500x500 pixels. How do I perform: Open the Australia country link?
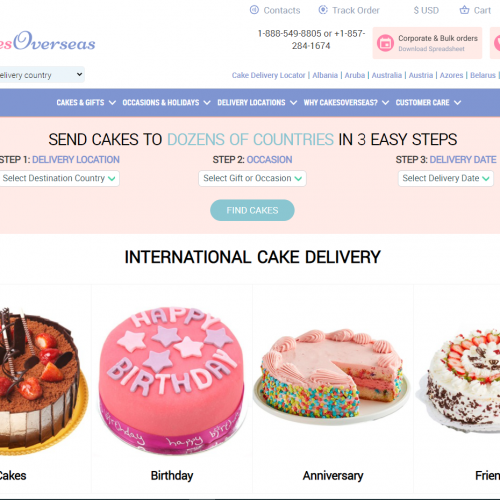click(387, 75)
